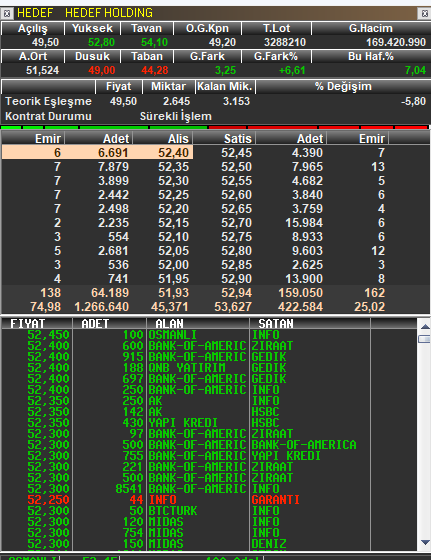Click the G.Hacim header

(371, 28)
